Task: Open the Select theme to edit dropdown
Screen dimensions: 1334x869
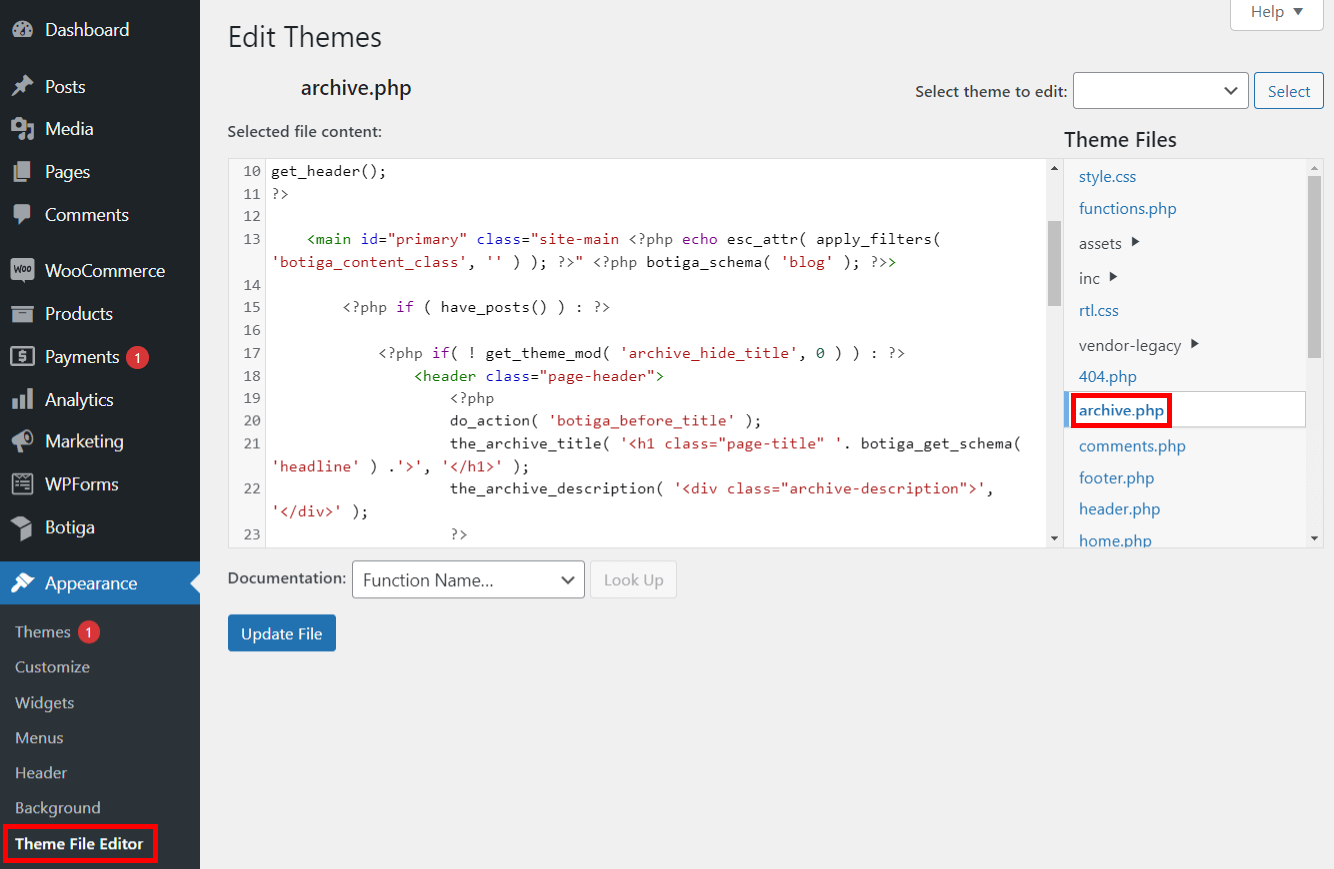Action: (x=1160, y=90)
